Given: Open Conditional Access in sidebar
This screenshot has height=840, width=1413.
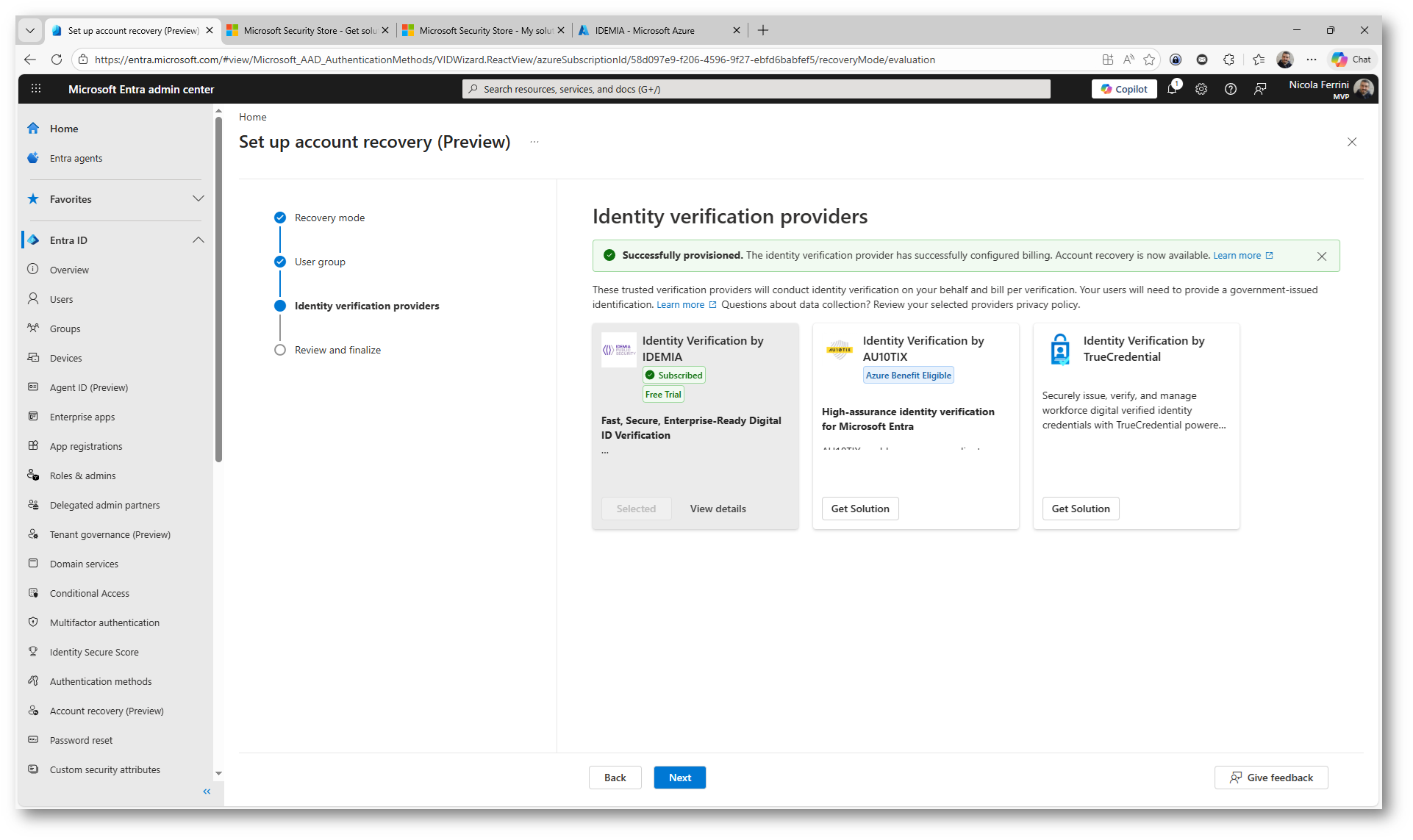Looking at the screenshot, I should [90, 593].
